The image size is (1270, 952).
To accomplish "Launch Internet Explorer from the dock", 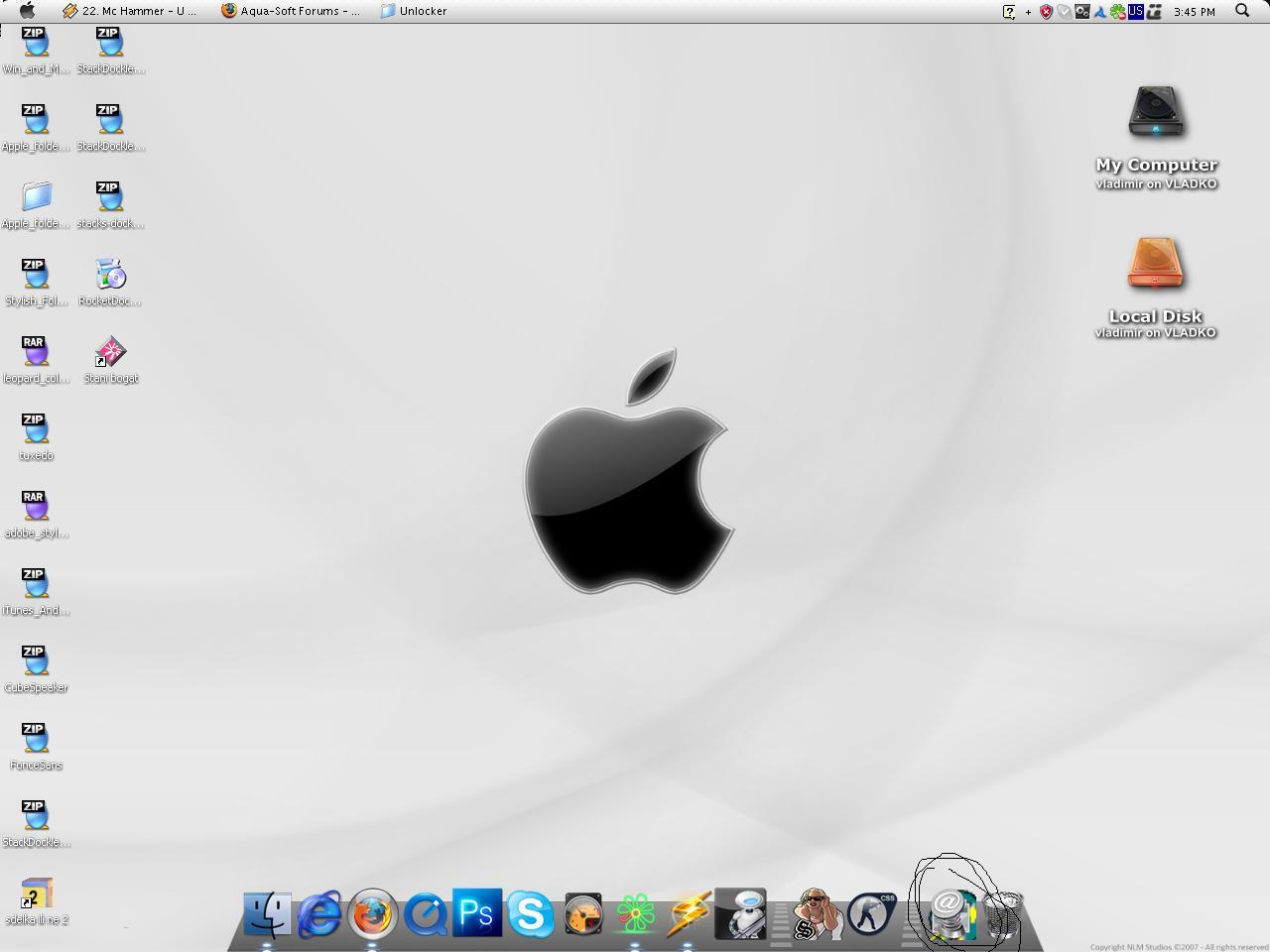I will pyautogui.click(x=319, y=914).
